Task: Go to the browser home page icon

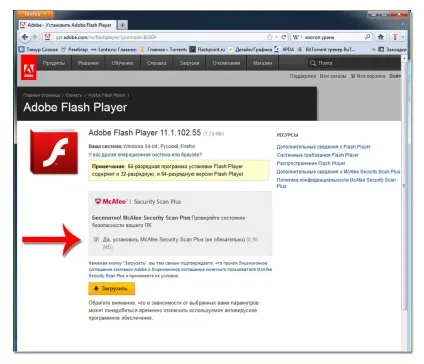Action: click(381, 37)
